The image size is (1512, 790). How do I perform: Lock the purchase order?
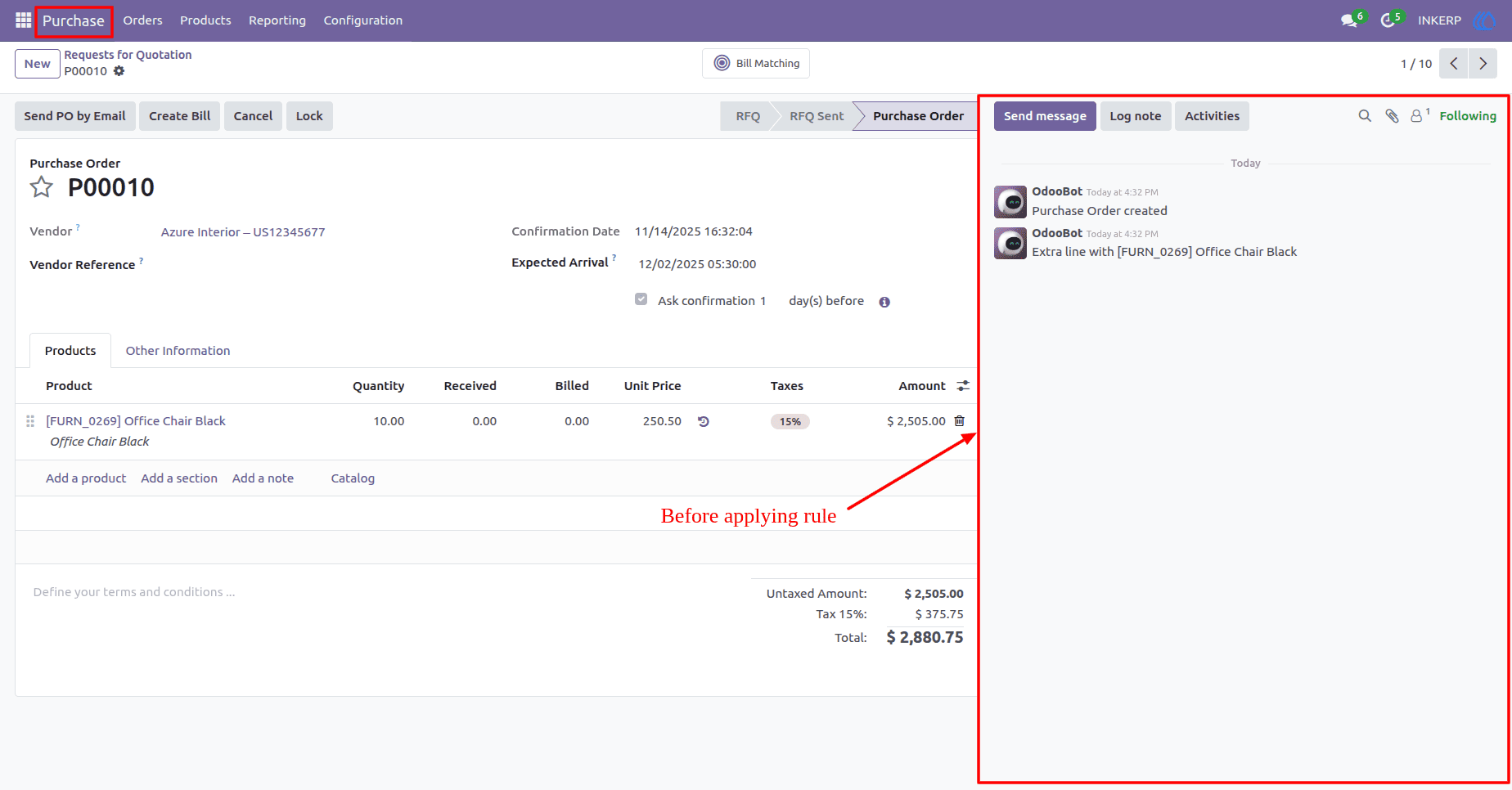(309, 116)
